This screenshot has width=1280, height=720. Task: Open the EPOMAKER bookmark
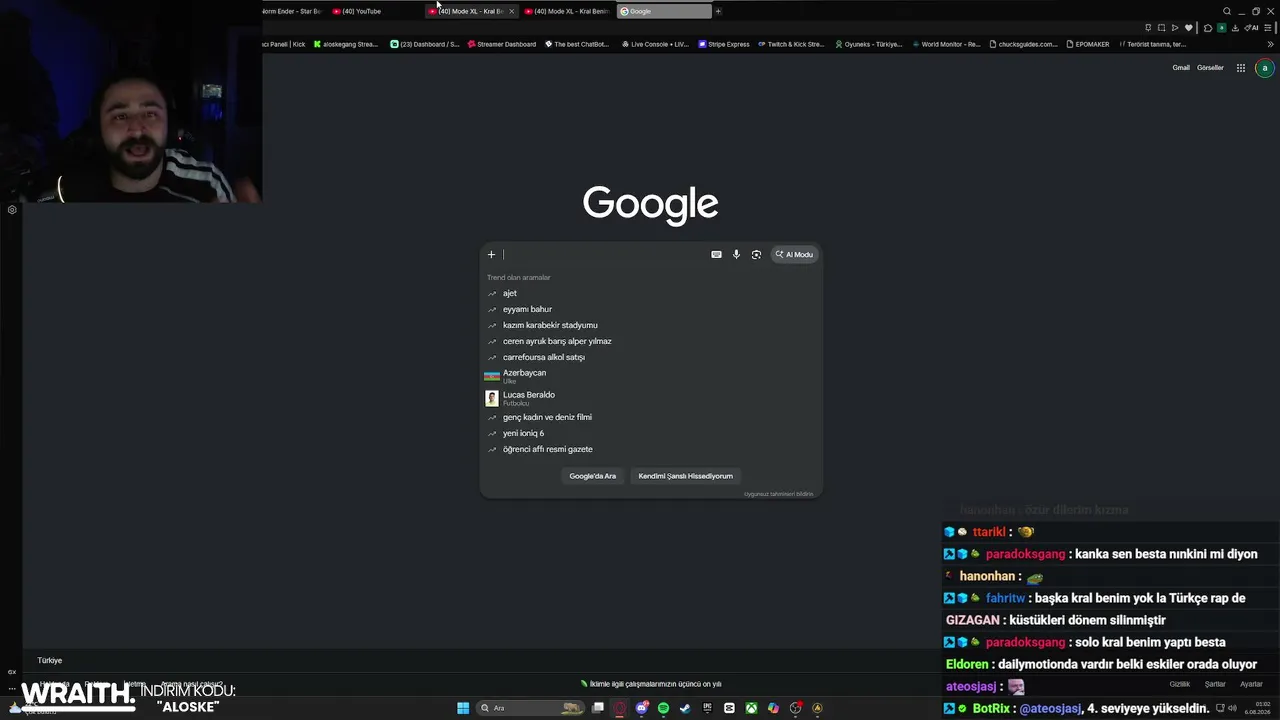1087,44
